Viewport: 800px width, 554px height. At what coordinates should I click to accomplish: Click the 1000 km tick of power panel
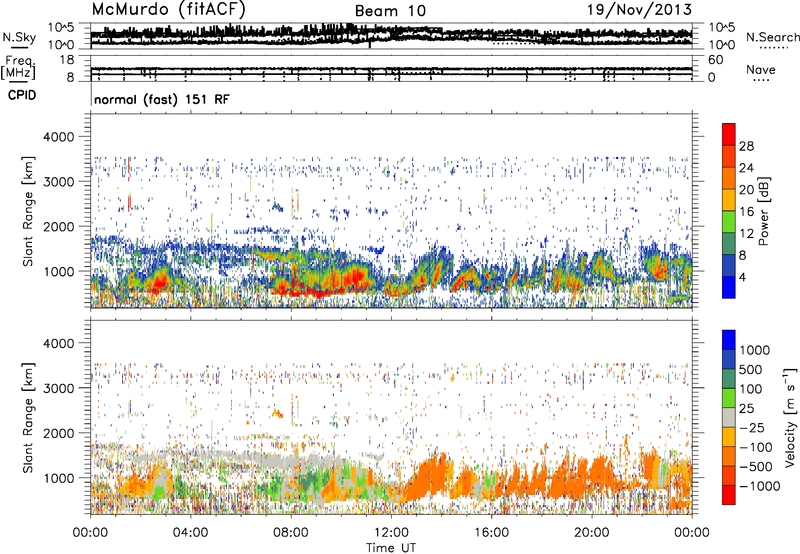click(59, 271)
